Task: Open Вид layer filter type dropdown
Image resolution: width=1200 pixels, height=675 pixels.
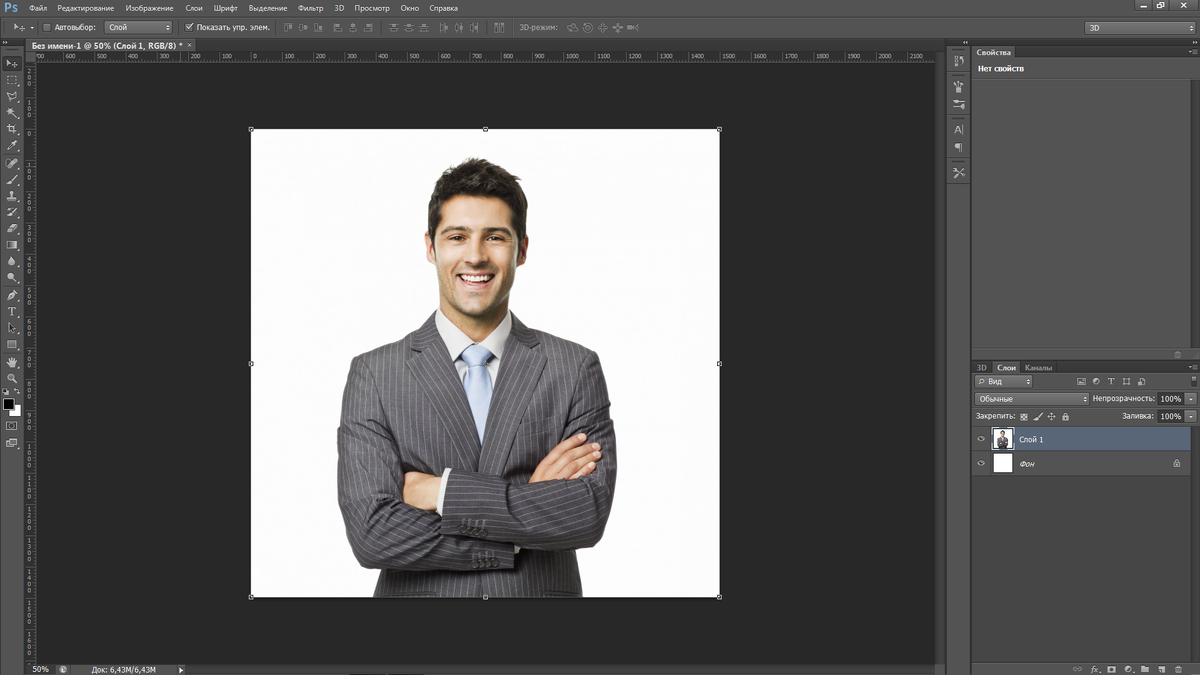Action: (1004, 381)
